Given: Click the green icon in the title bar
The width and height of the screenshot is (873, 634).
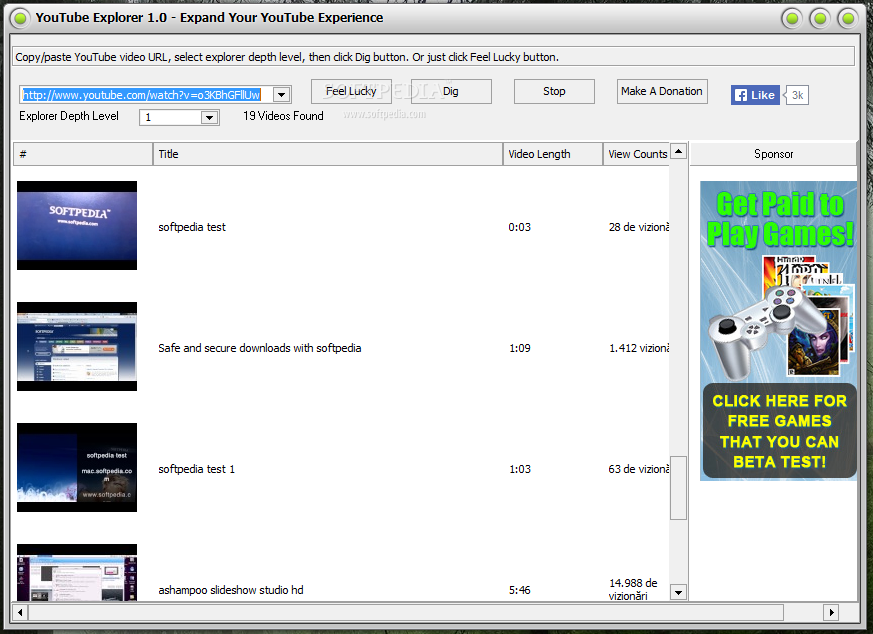Looking at the screenshot, I should point(20,18).
